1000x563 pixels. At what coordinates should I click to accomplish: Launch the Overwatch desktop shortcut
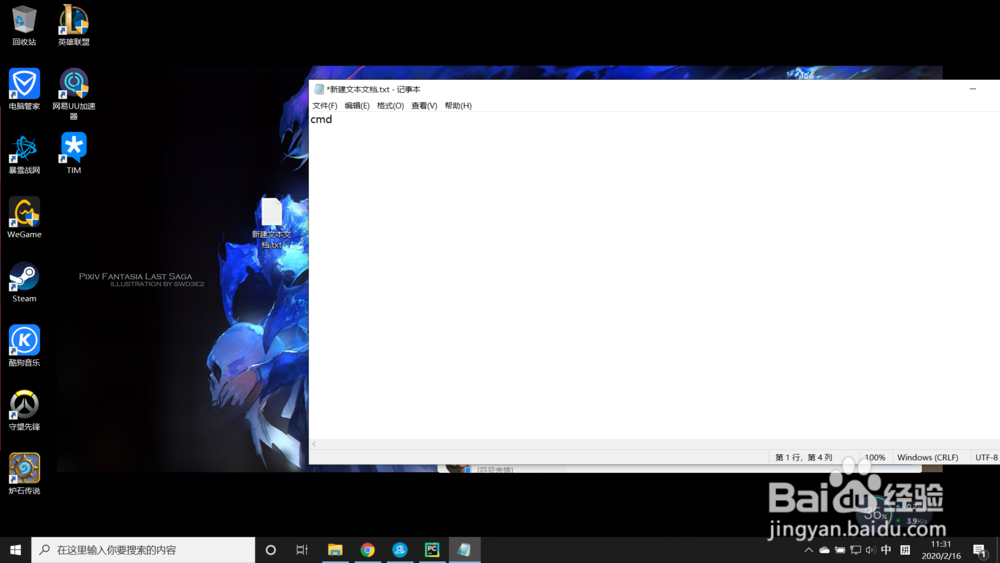pyautogui.click(x=24, y=410)
